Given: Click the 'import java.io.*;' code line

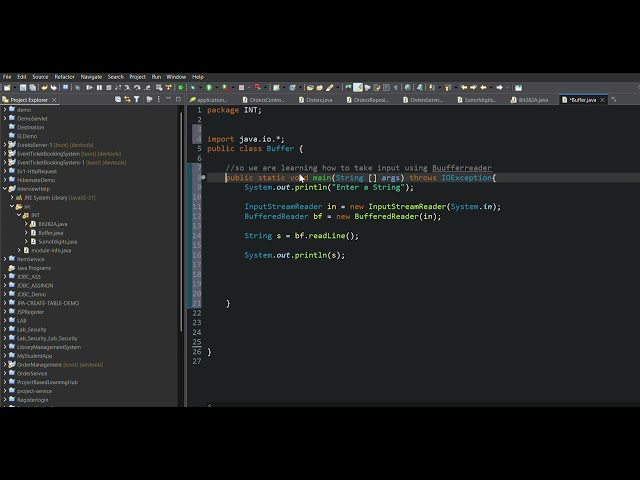Looking at the screenshot, I should click(246, 139).
